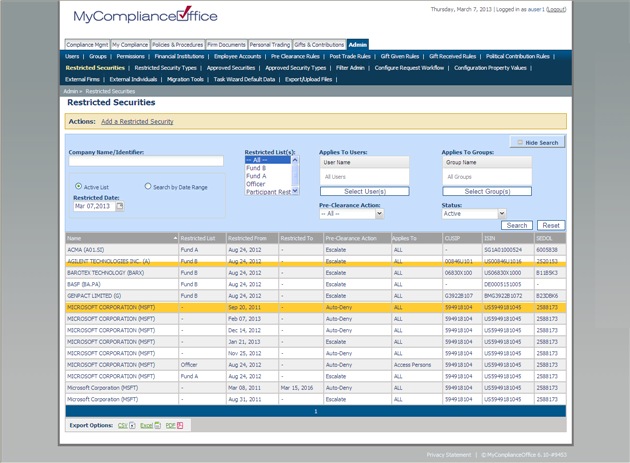630x463 pixels.
Task: Click the Hide Search button
Action: tap(537, 142)
